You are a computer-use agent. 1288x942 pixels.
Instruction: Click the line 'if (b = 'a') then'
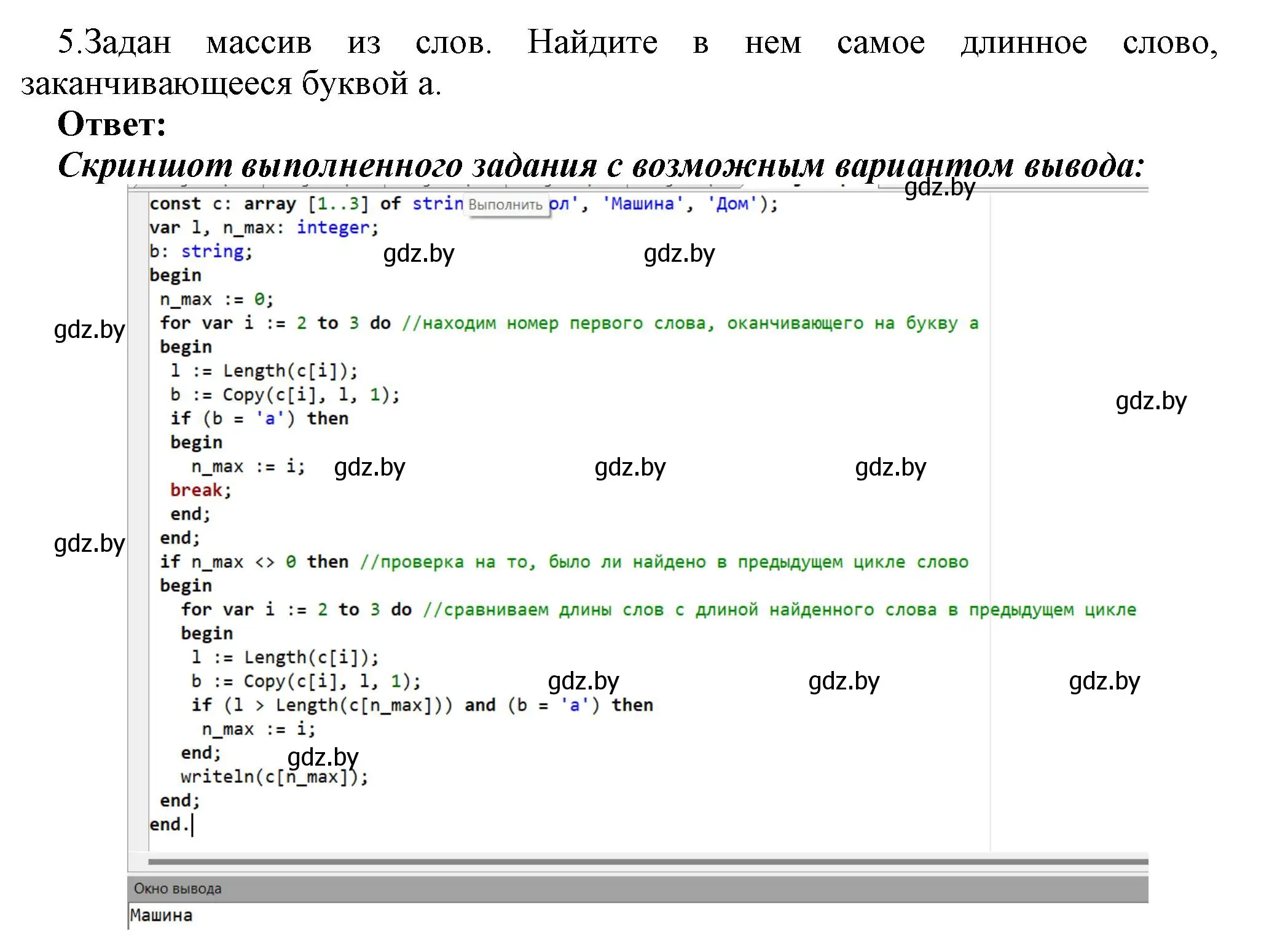(259, 418)
